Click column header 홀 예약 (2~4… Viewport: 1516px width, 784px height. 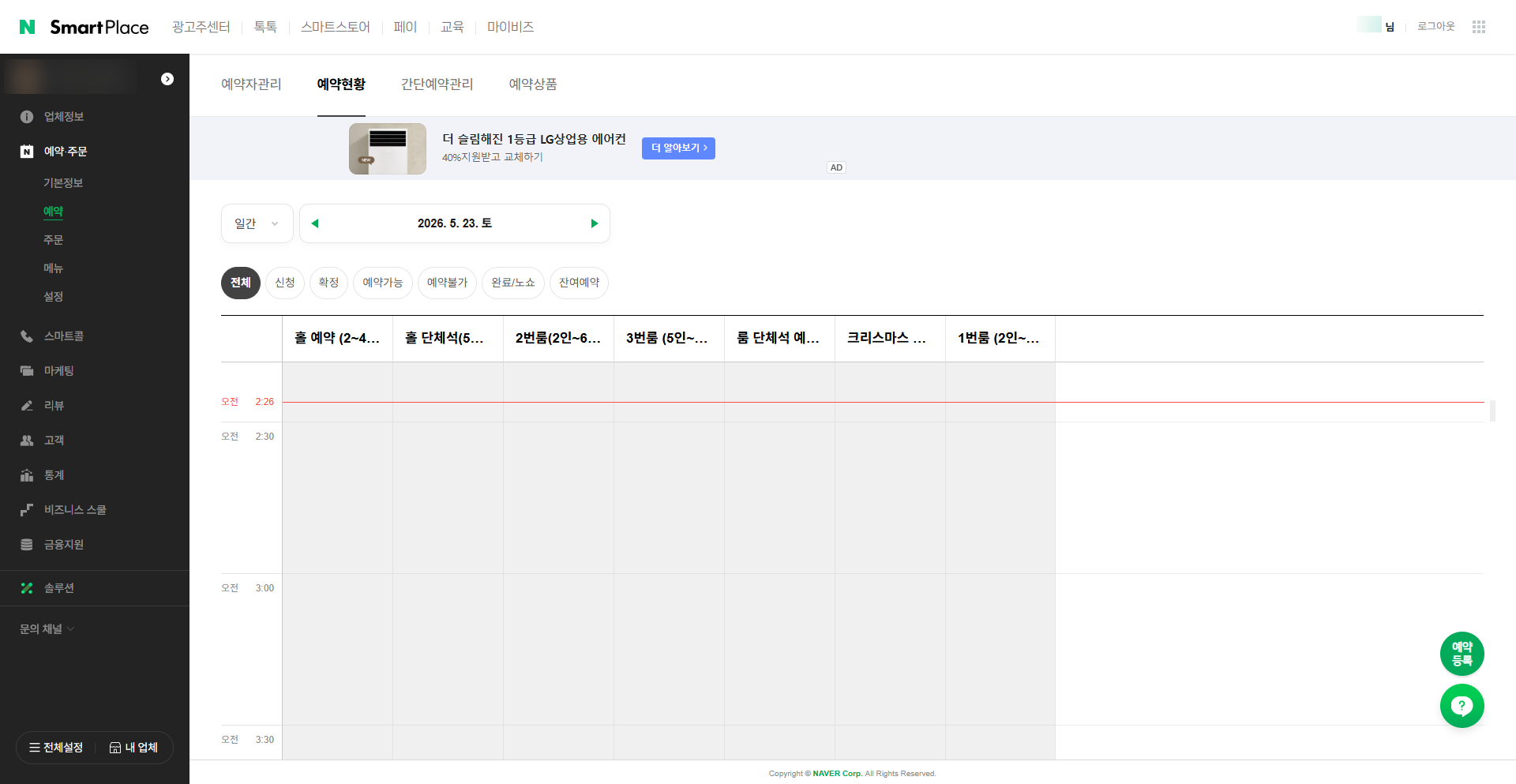coord(337,338)
